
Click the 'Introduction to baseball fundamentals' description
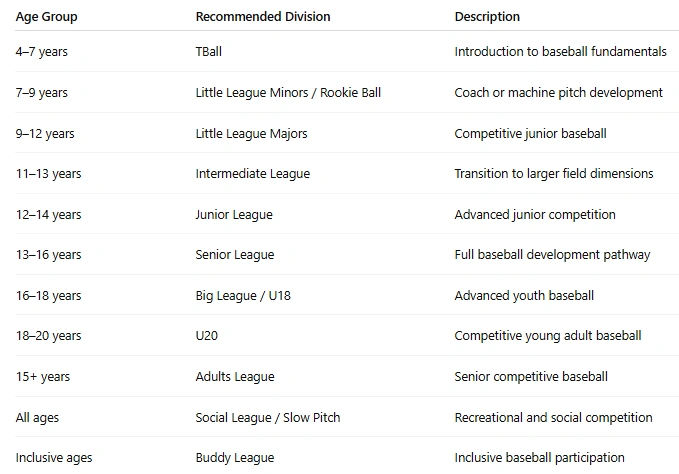tap(560, 52)
